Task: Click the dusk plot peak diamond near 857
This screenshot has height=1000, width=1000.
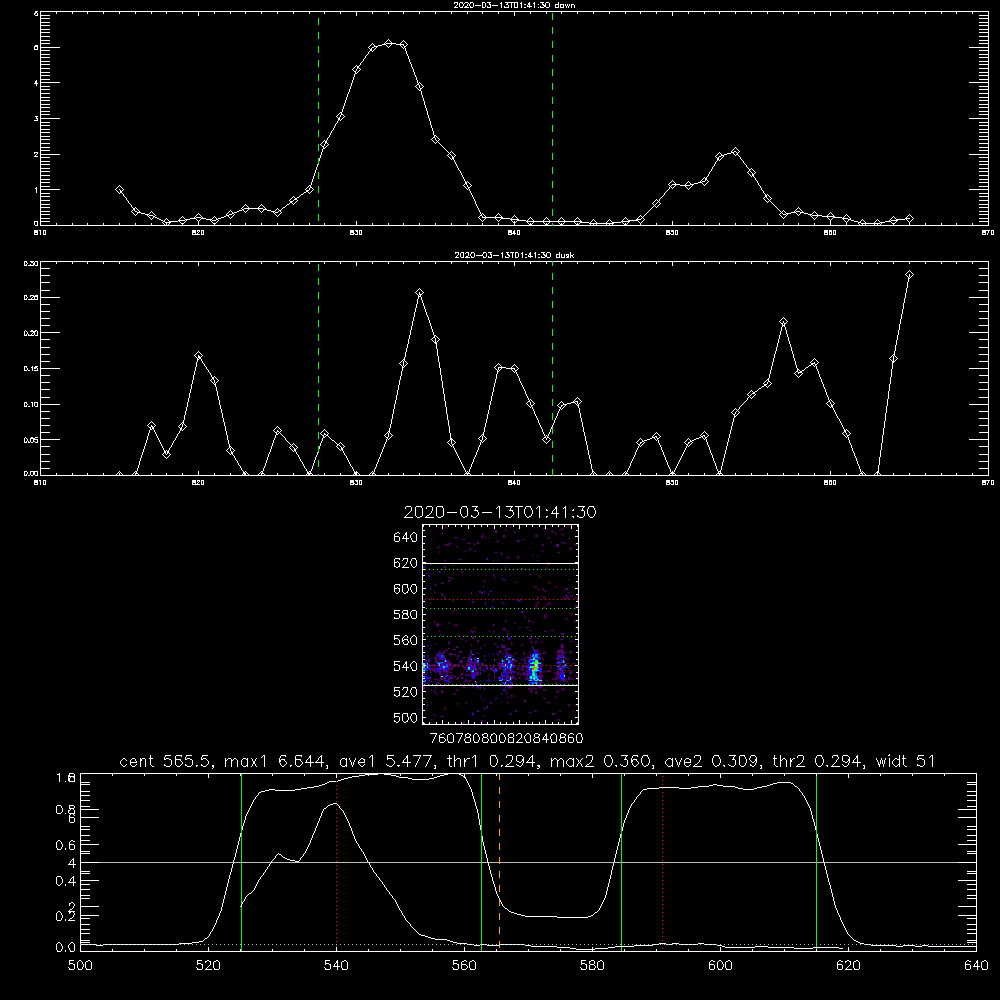Action: click(784, 322)
